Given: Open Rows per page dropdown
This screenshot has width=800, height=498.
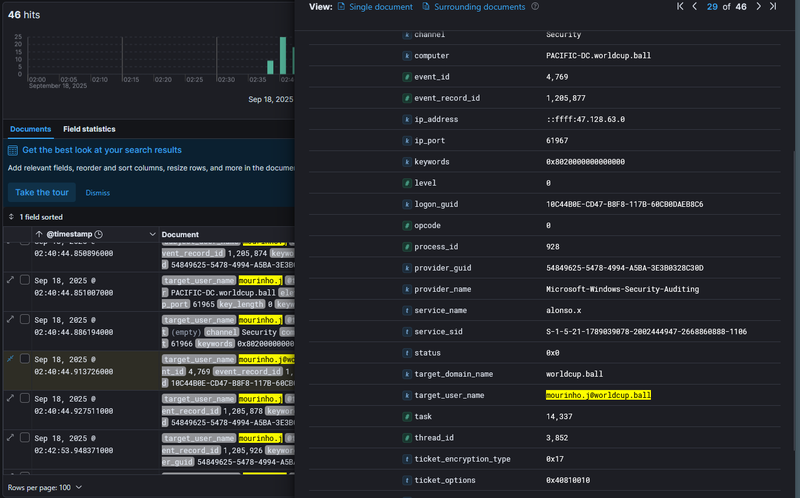Looking at the screenshot, I should 44,487.
